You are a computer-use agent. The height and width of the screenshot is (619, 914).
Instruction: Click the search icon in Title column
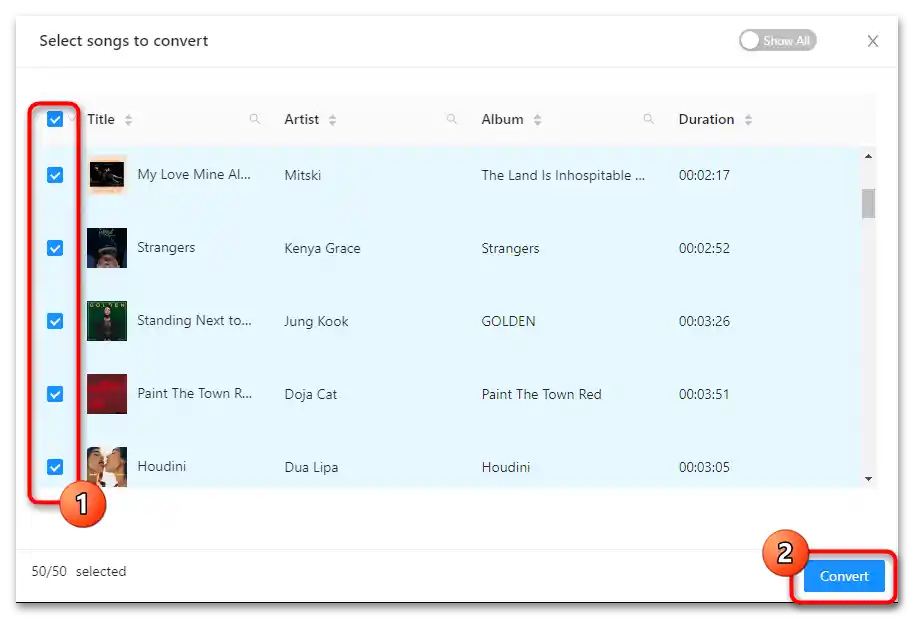click(x=255, y=119)
